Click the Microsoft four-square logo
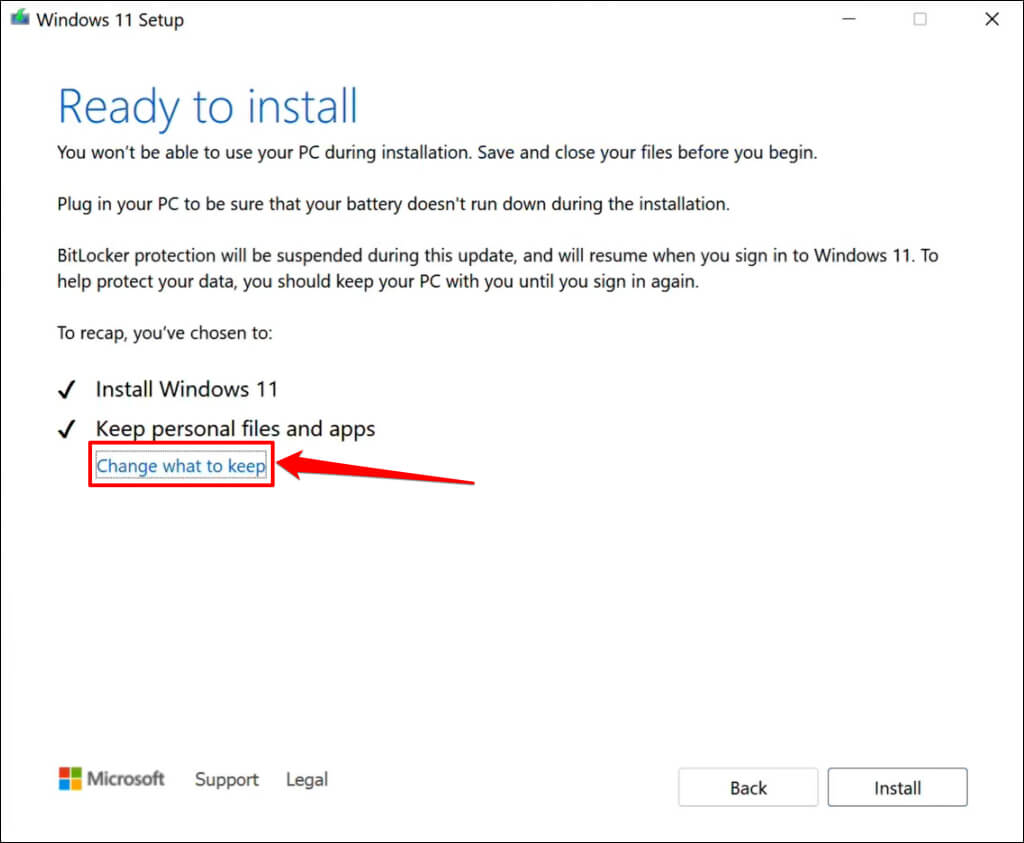1024x843 pixels. click(x=70, y=779)
